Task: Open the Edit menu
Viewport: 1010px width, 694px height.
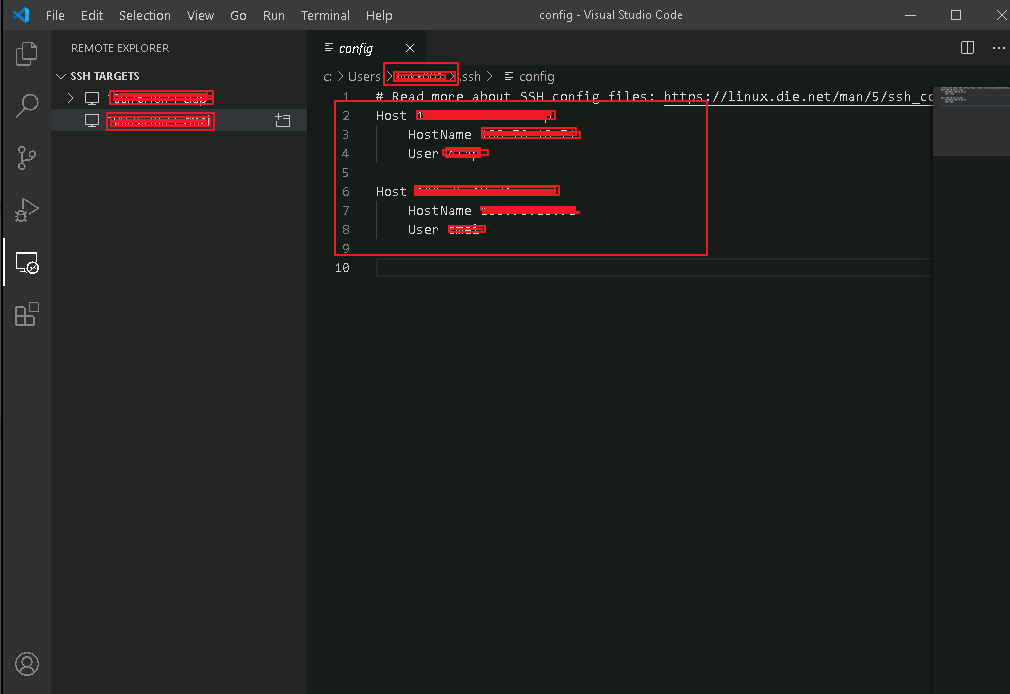Action: 91,15
